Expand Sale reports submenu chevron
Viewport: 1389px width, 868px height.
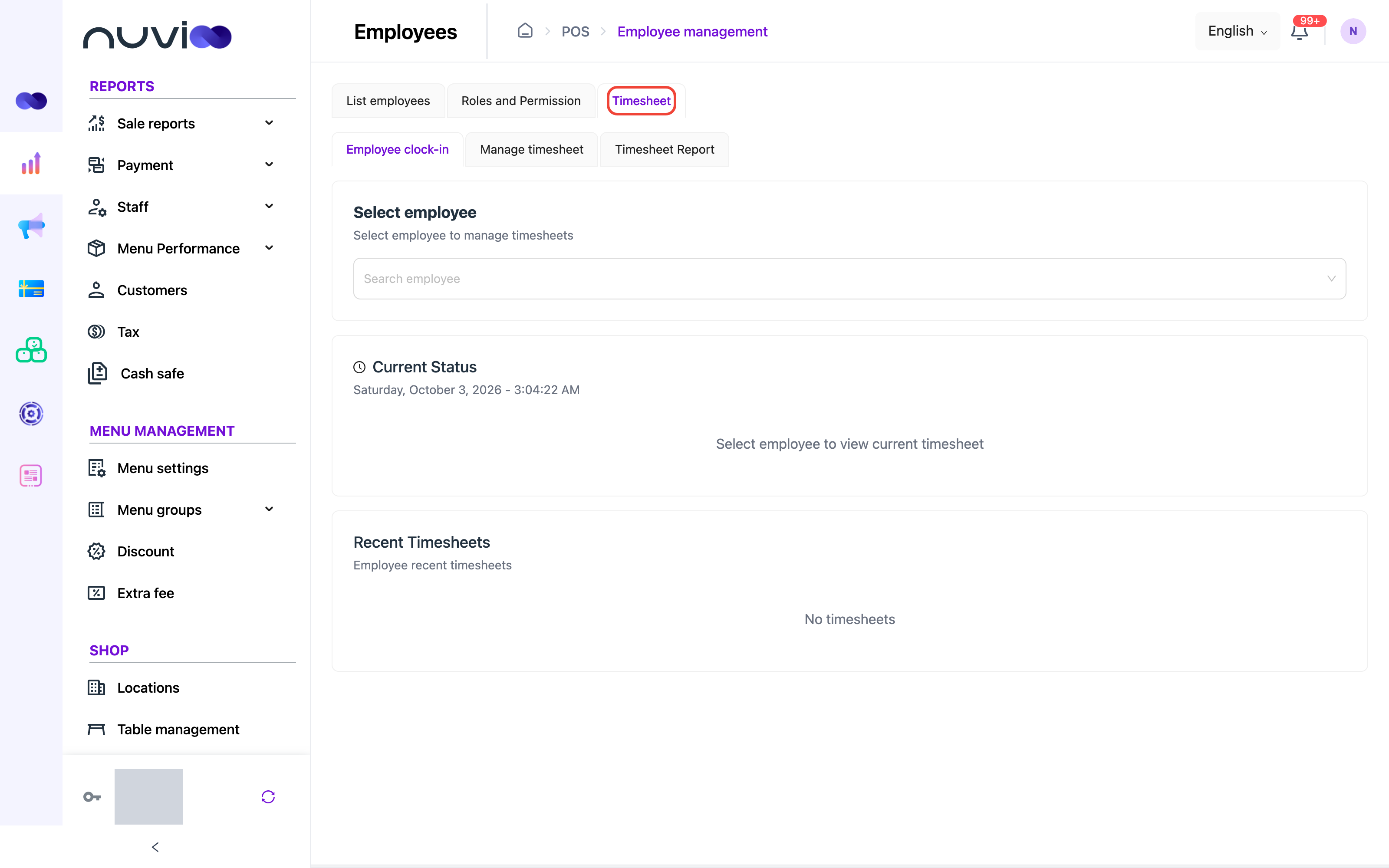(269, 123)
